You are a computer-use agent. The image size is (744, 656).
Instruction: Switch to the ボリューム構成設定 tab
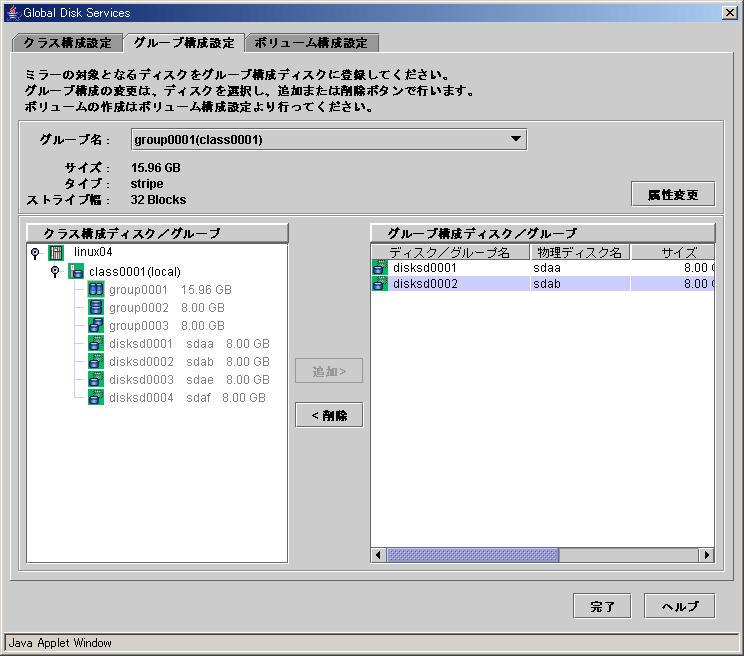312,43
